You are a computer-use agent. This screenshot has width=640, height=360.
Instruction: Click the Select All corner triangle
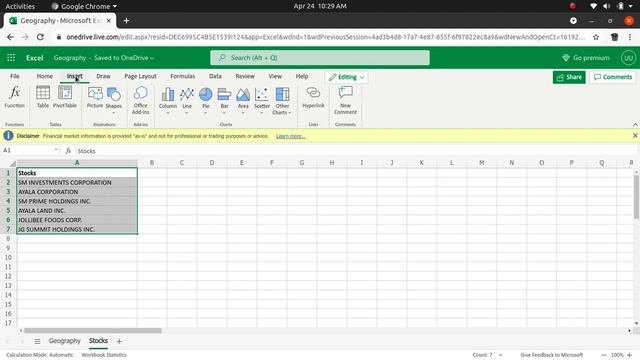pos(12,163)
